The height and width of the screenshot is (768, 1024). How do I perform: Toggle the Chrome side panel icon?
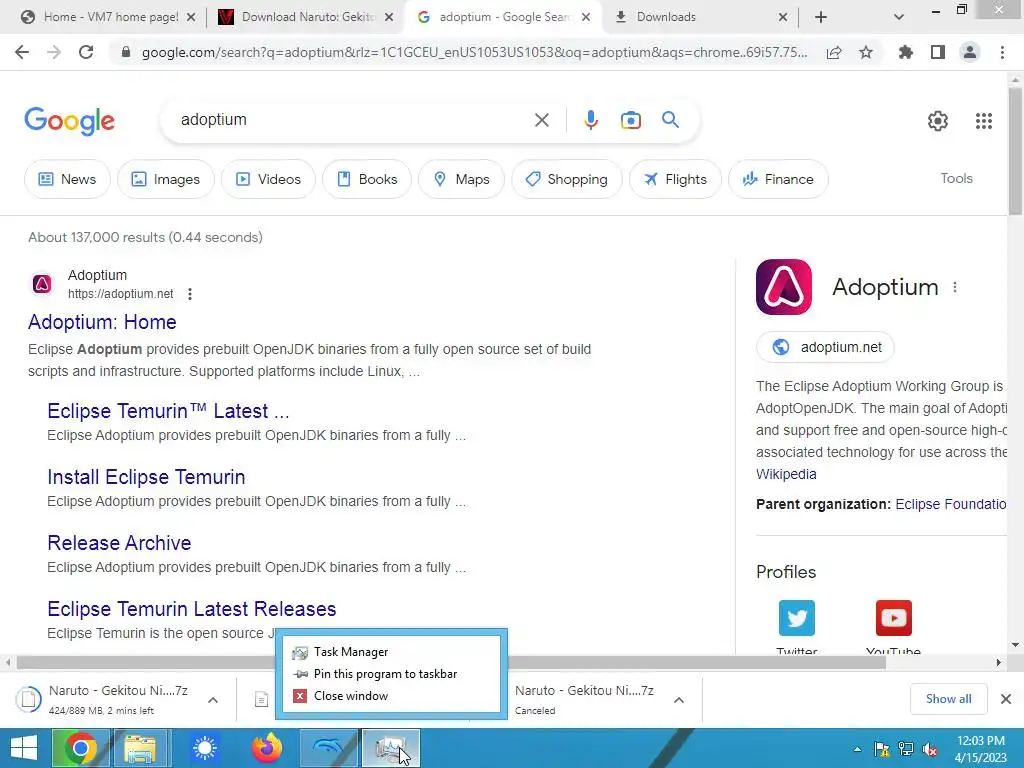click(x=938, y=52)
